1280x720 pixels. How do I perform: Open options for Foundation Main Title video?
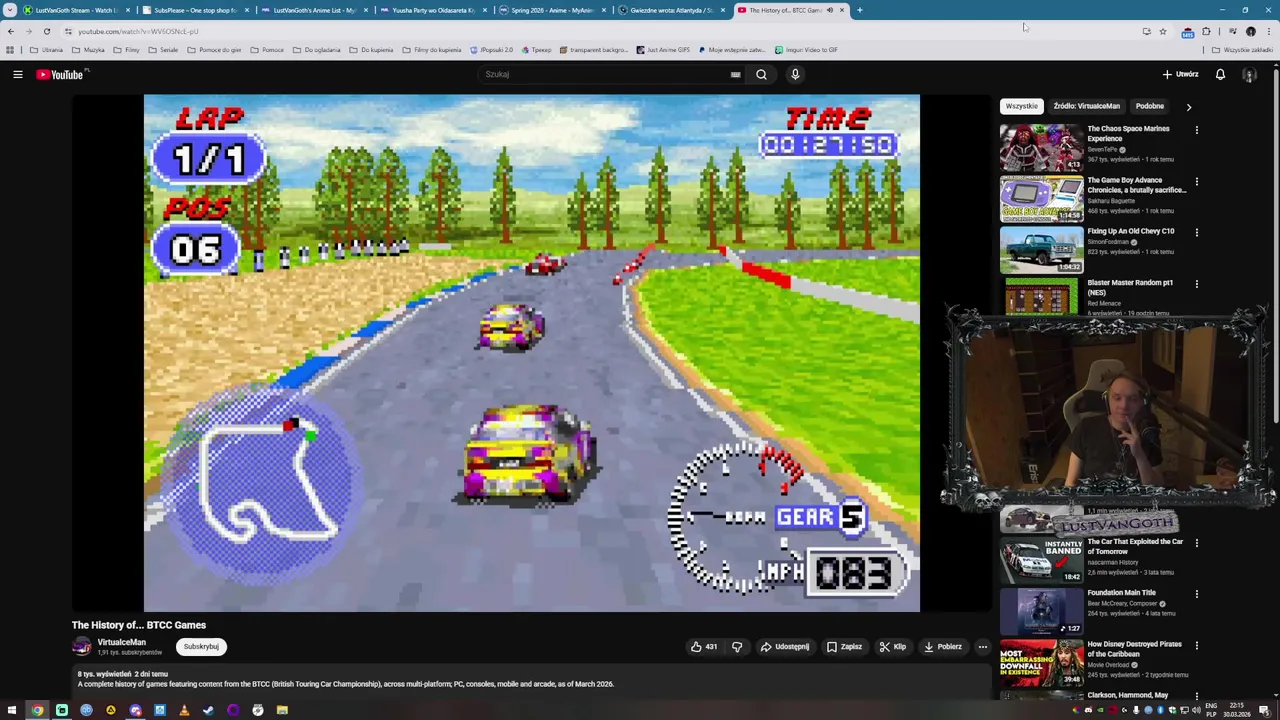point(1196,594)
